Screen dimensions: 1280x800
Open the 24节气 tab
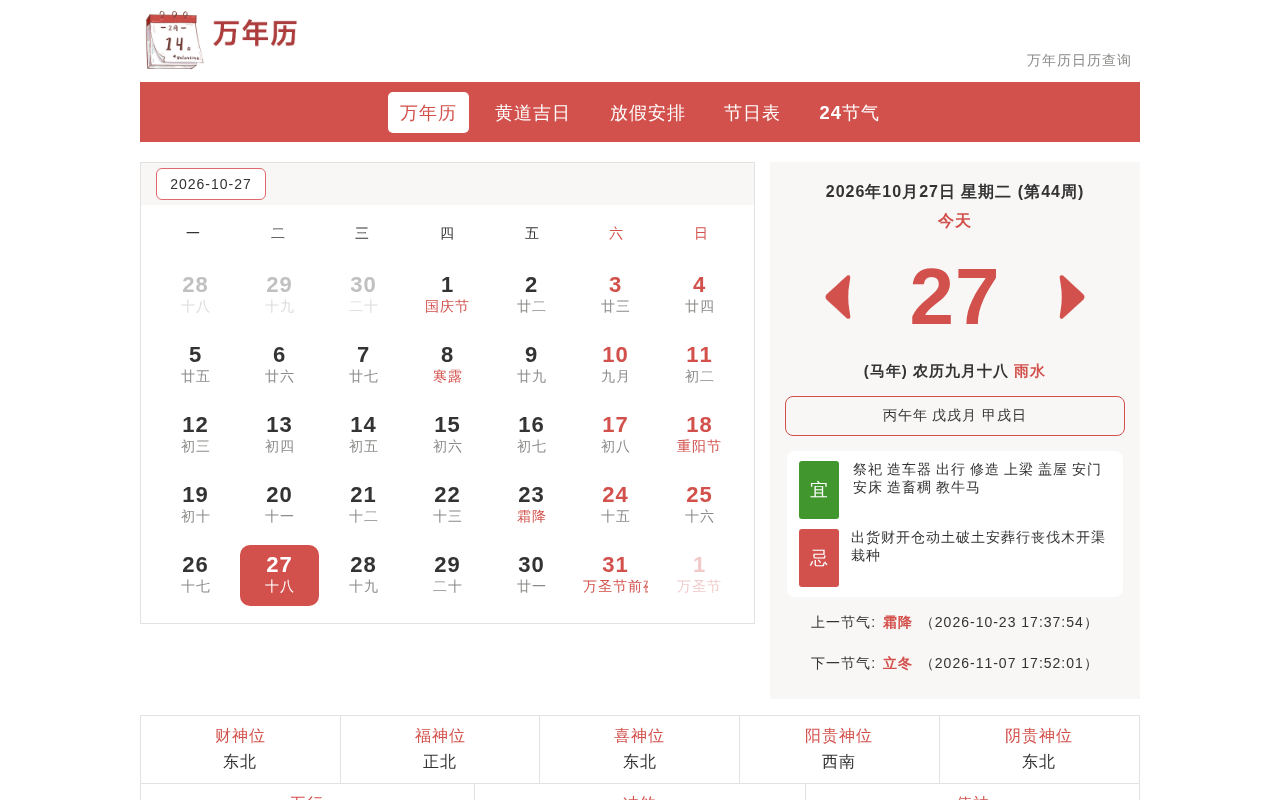[849, 113]
